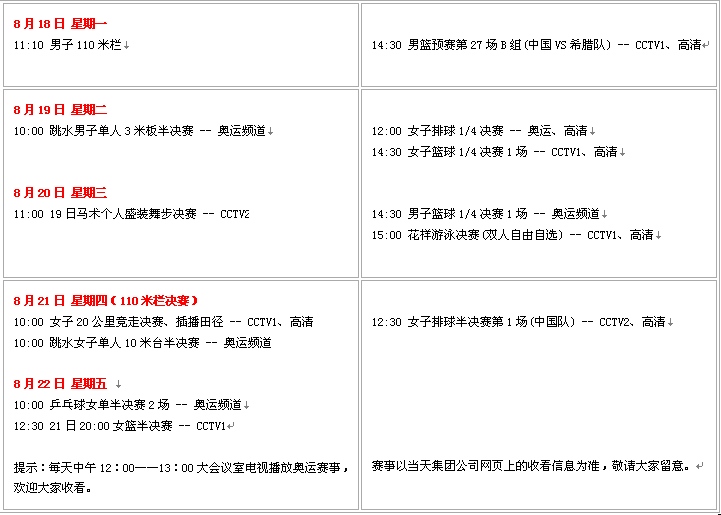Click the 8月20日 星期三 heading
721x515 pixels.
coord(60,192)
